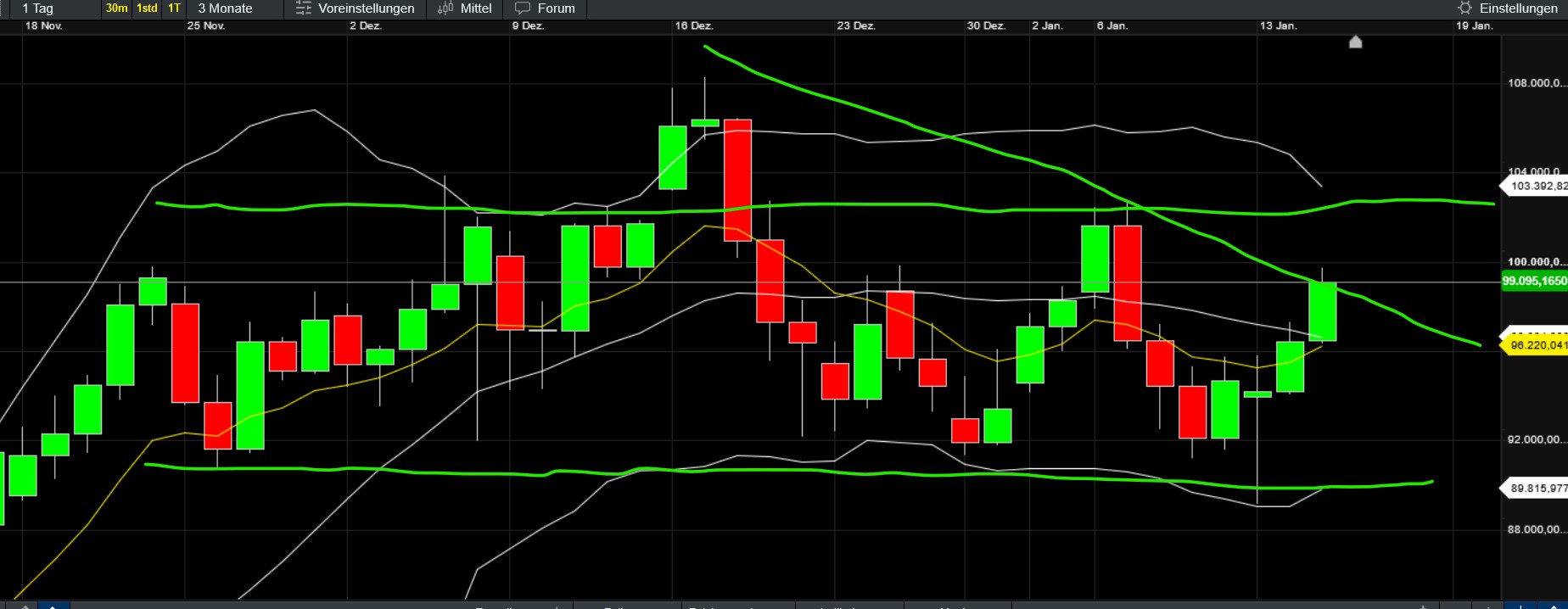Image resolution: width=1568 pixels, height=609 pixels.
Task: Click the '19 Jan.' date on the time axis
Action: point(1474,26)
